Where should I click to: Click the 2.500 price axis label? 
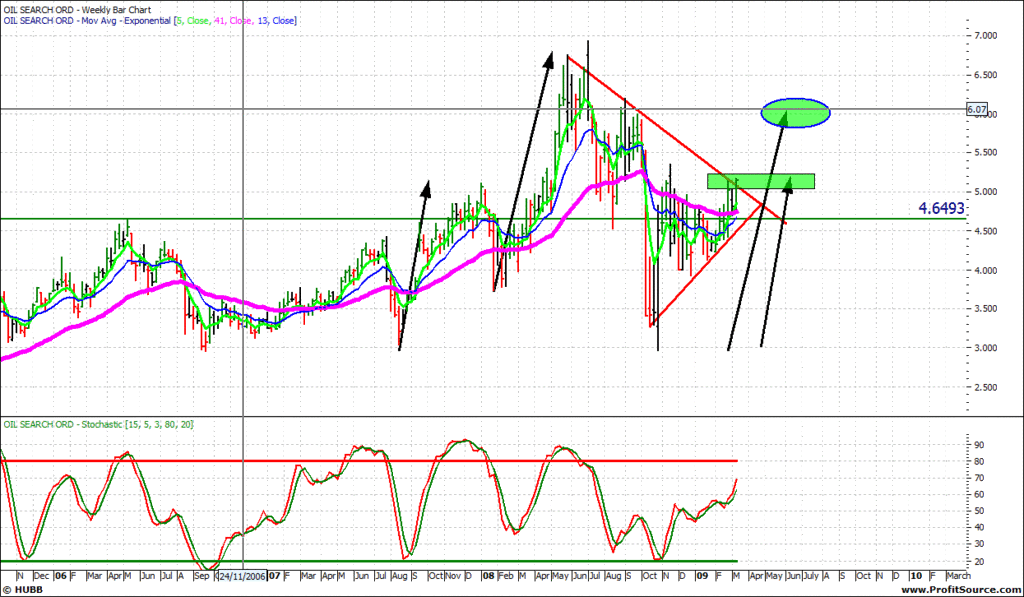(984, 387)
